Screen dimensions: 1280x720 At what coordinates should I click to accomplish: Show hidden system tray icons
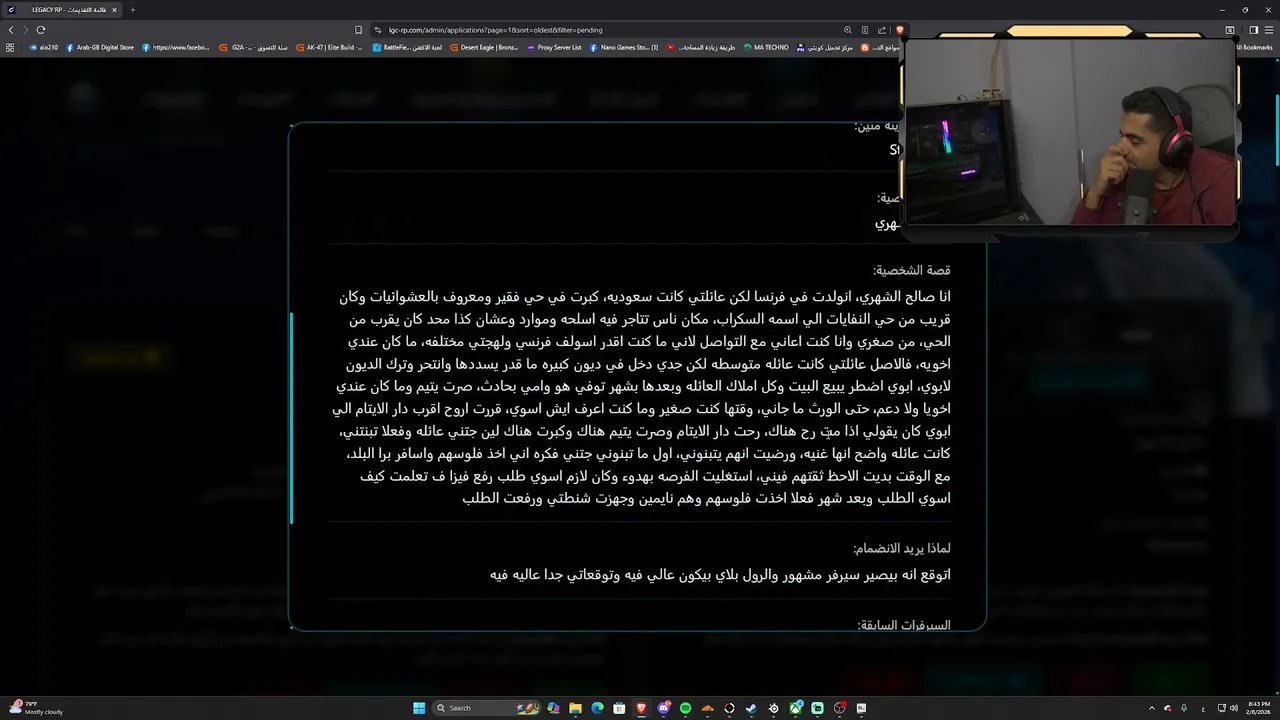(1151, 708)
